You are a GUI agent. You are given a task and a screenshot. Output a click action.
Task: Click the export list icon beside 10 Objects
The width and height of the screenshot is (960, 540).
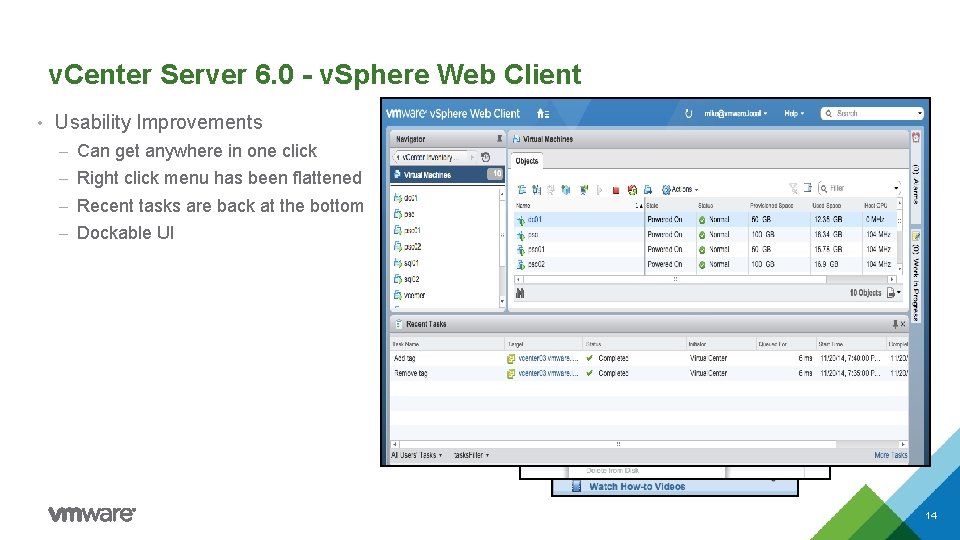point(891,293)
